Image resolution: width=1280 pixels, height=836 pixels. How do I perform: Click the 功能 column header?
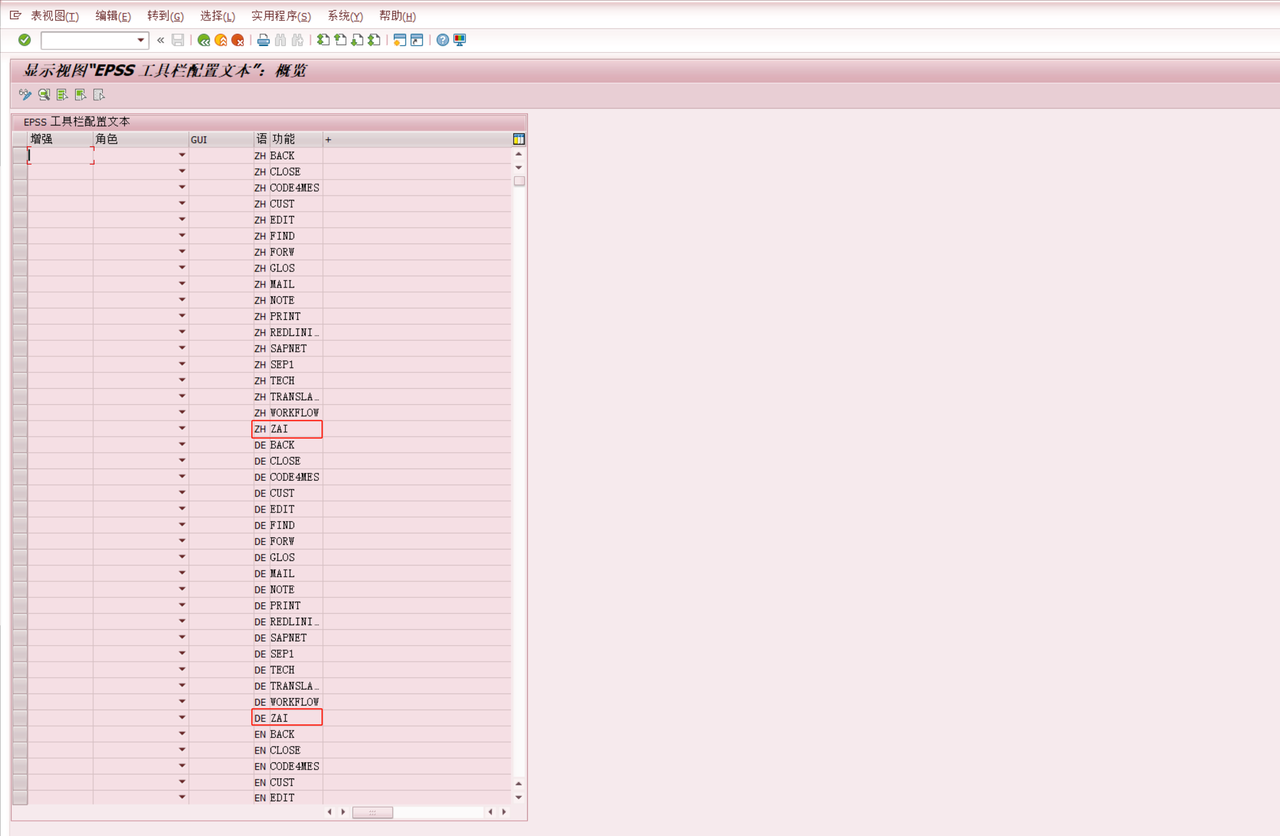pos(296,139)
